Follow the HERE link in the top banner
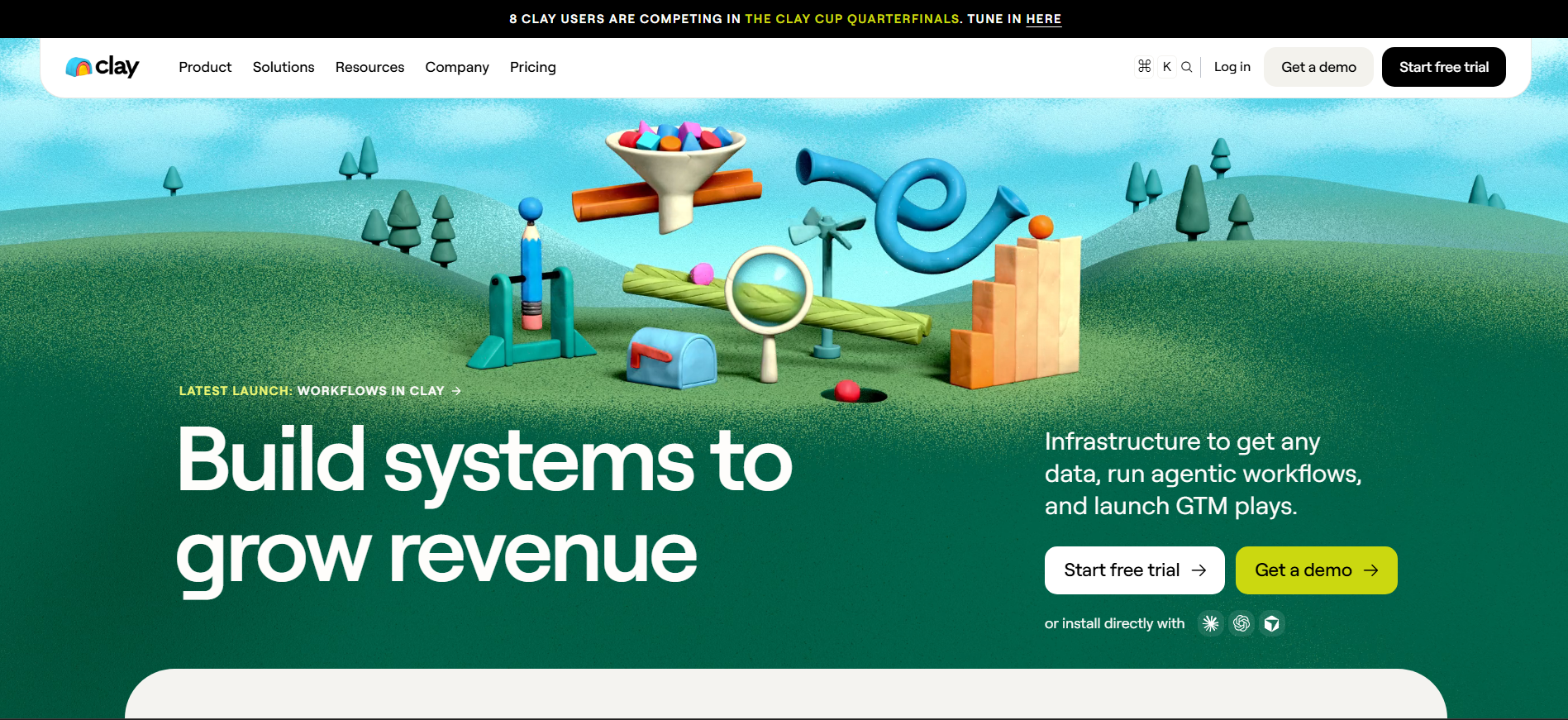 [1044, 19]
